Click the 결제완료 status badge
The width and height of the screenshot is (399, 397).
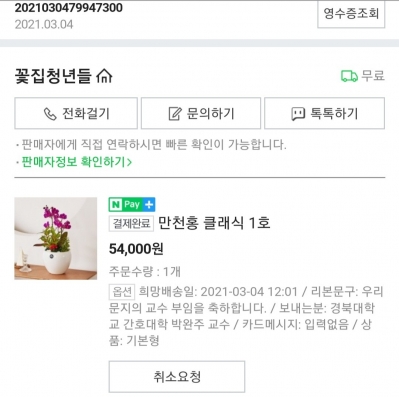tap(131, 223)
